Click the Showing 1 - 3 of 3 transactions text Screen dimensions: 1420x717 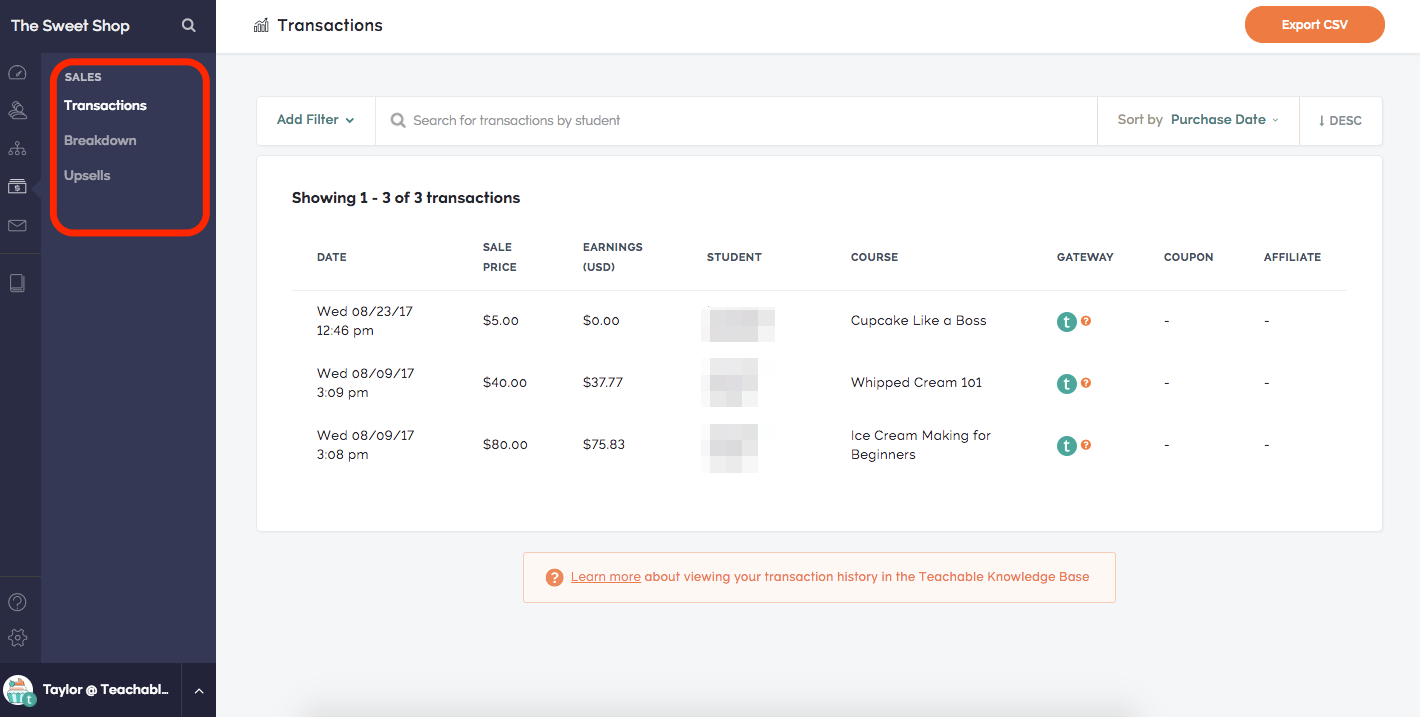(406, 198)
